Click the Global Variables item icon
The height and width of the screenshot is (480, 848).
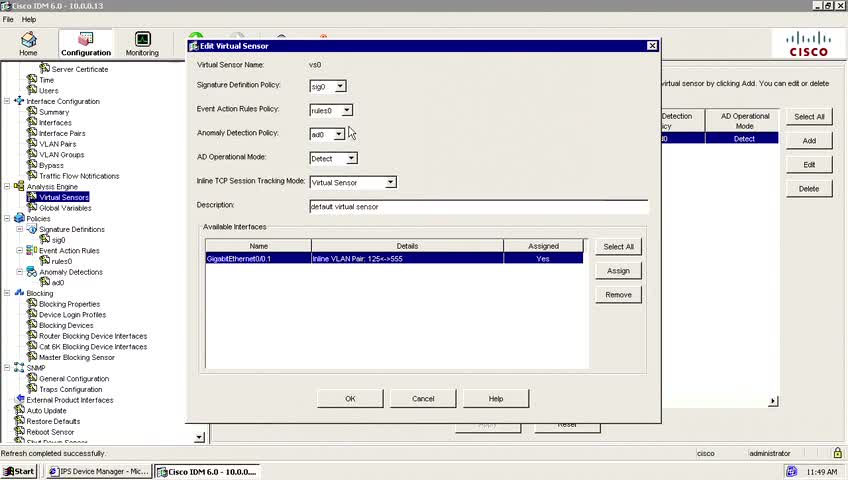pos(32,208)
